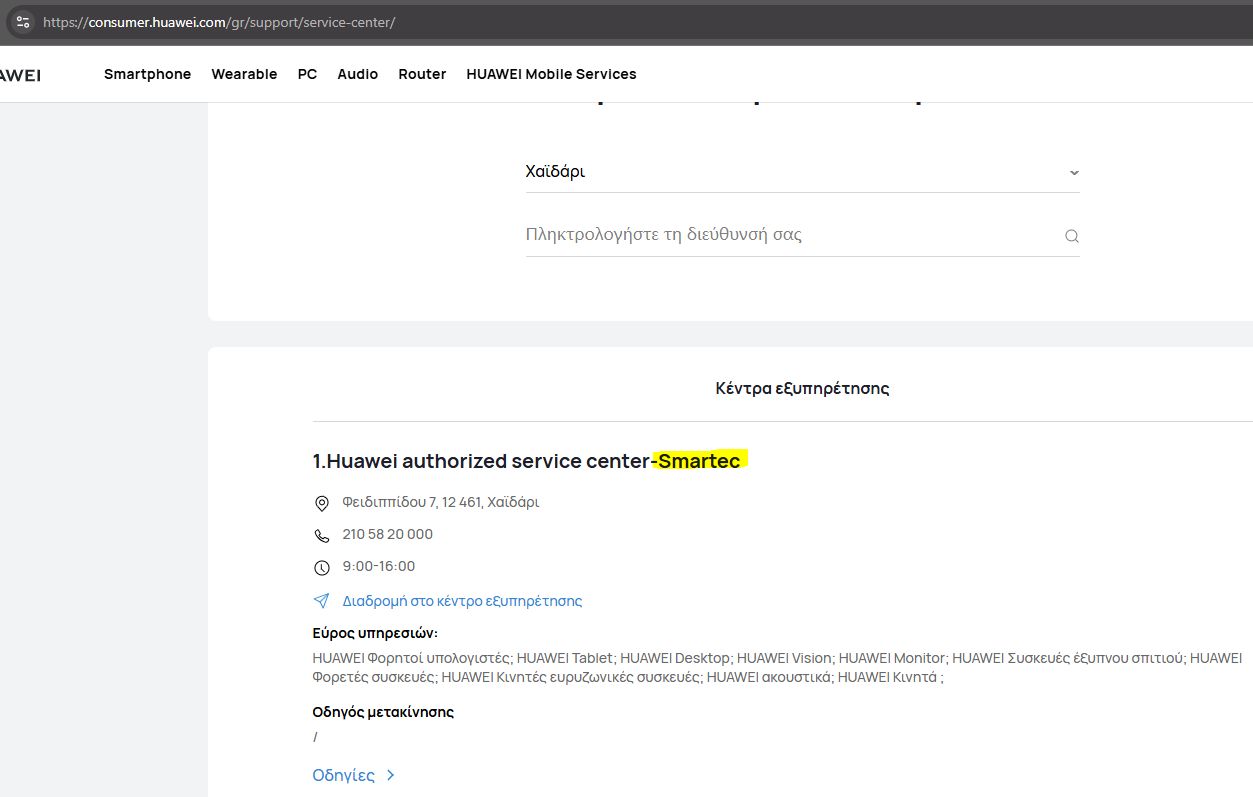Click phone number 210 58 20 000
Screen dimensions: 1253x797
[x=388, y=534]
